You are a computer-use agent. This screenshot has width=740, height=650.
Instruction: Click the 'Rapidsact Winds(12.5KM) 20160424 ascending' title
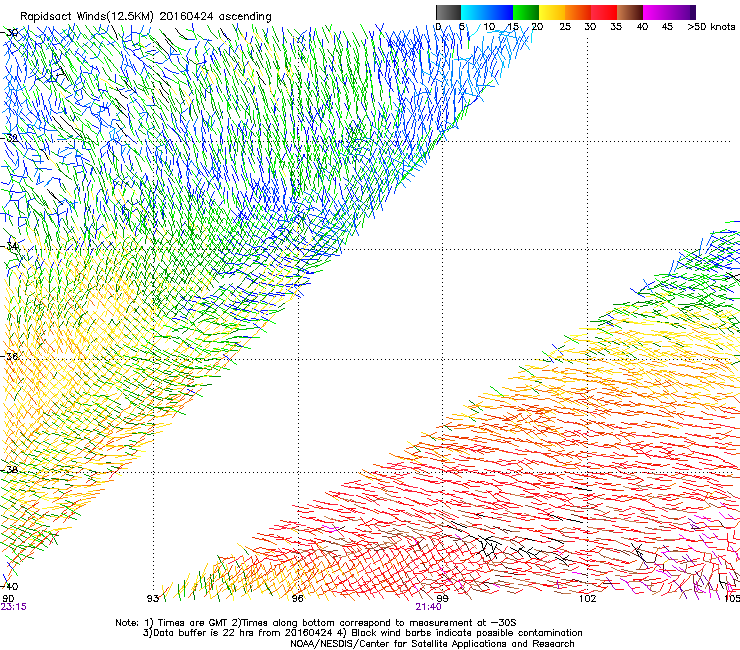coord(145,17)
